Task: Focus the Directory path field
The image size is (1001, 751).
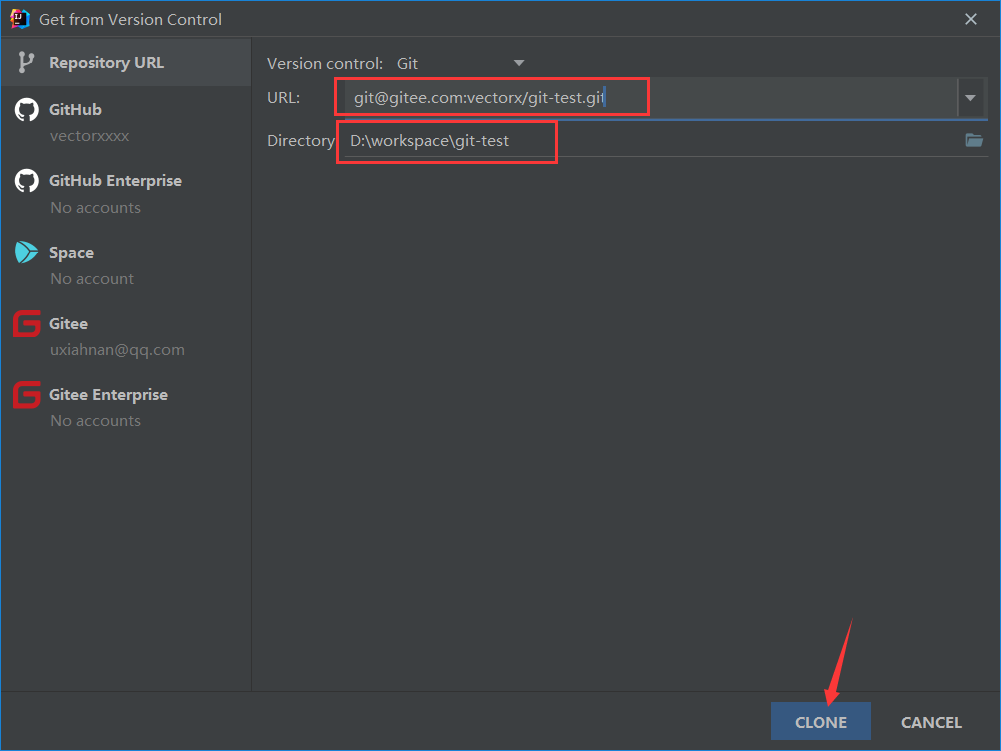Action: pos(652,140)
